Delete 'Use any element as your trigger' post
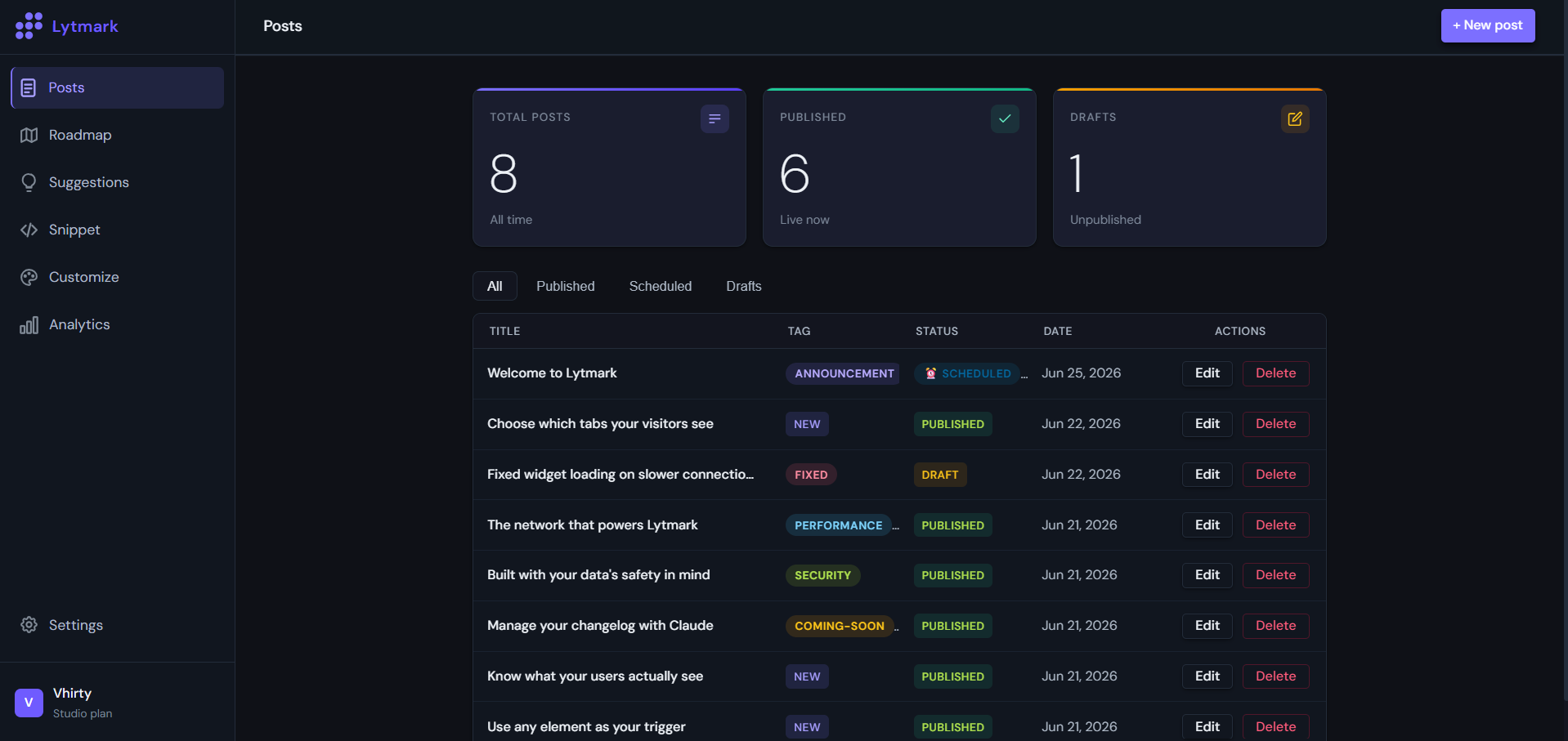The width and height of the screenshot is (1568, 741). click(x=1276, y=727)
